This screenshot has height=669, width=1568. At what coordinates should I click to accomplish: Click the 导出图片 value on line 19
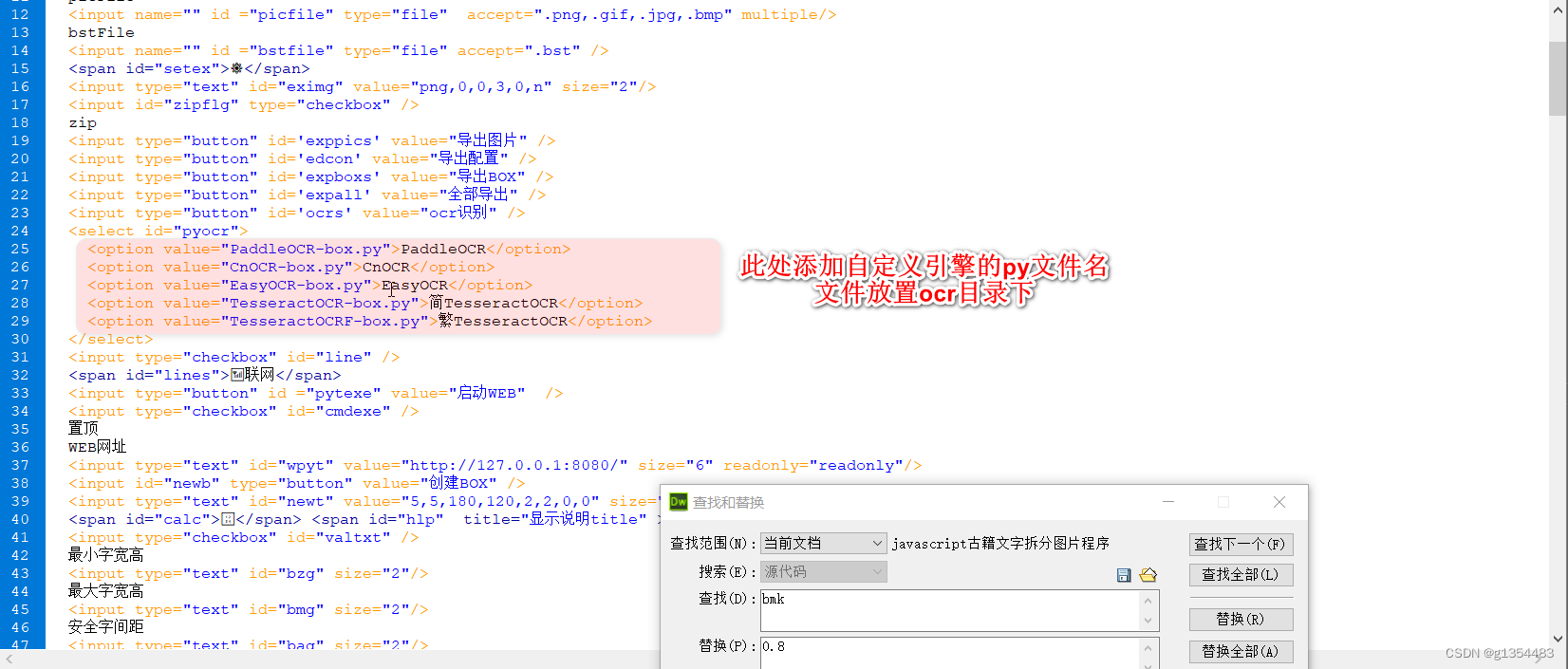point(487,140)
